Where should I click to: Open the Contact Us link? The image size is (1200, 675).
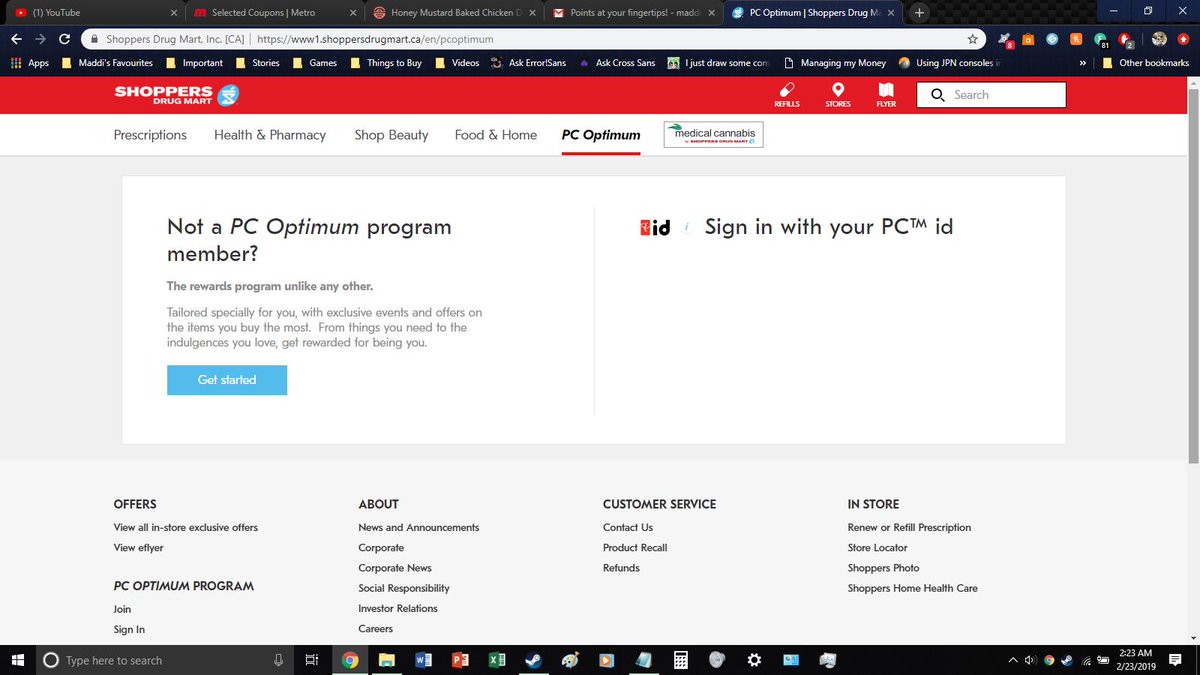[x=628, y=527]
